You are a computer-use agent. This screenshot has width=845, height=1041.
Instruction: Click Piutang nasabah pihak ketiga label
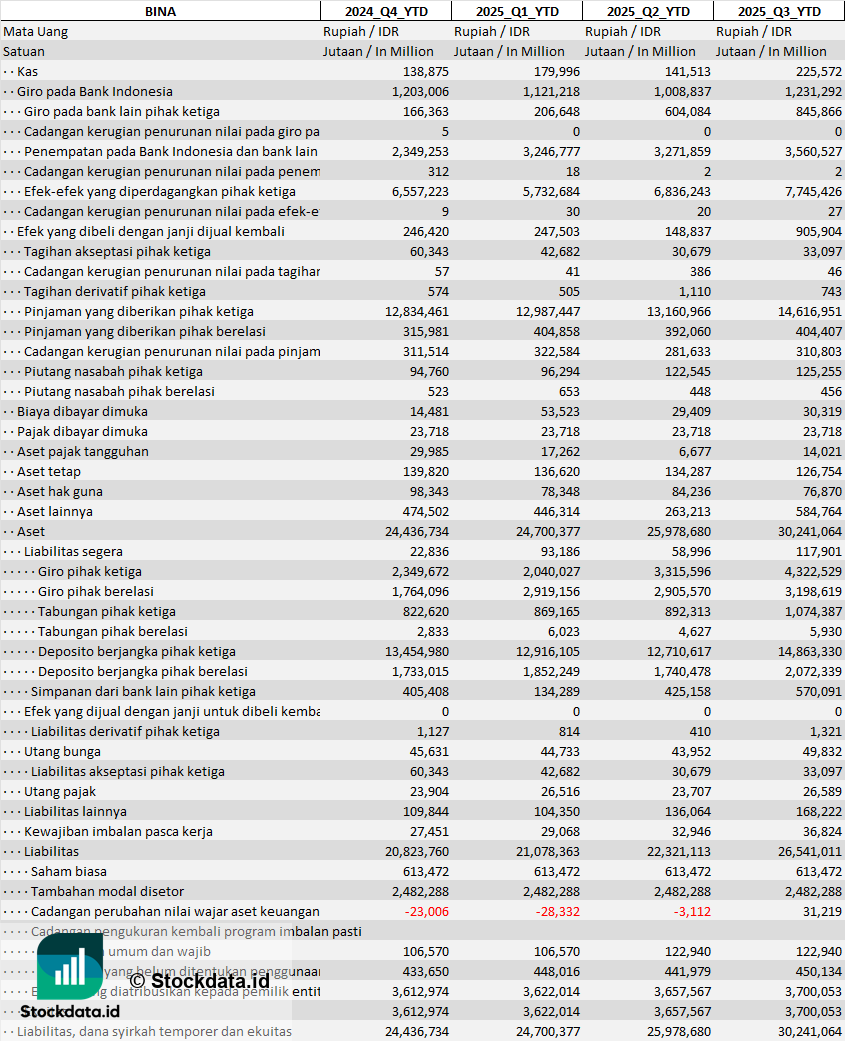click(114, 372)
